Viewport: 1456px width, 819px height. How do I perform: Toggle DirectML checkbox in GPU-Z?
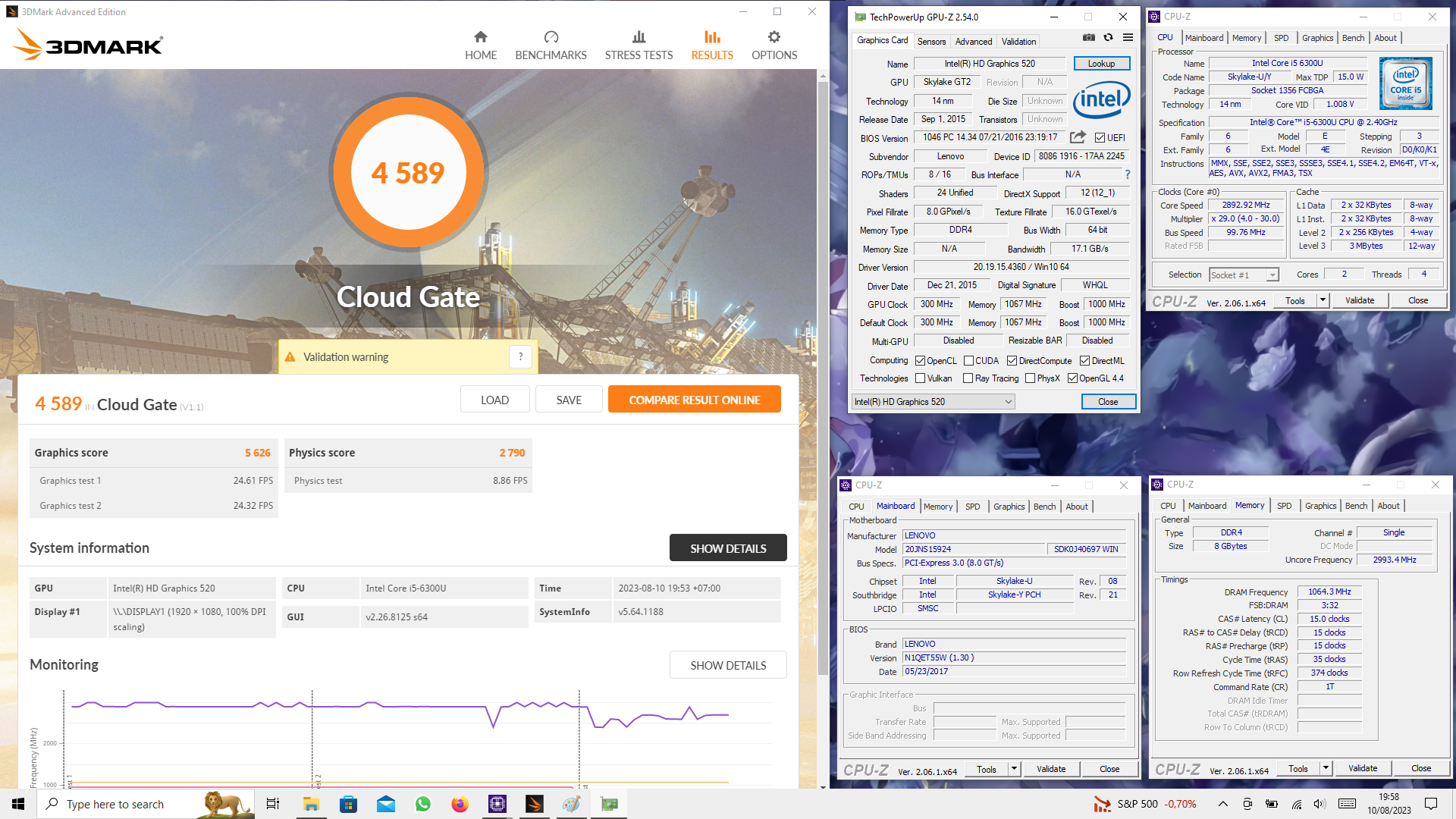pyautogui.click(x=1084, y=361)
